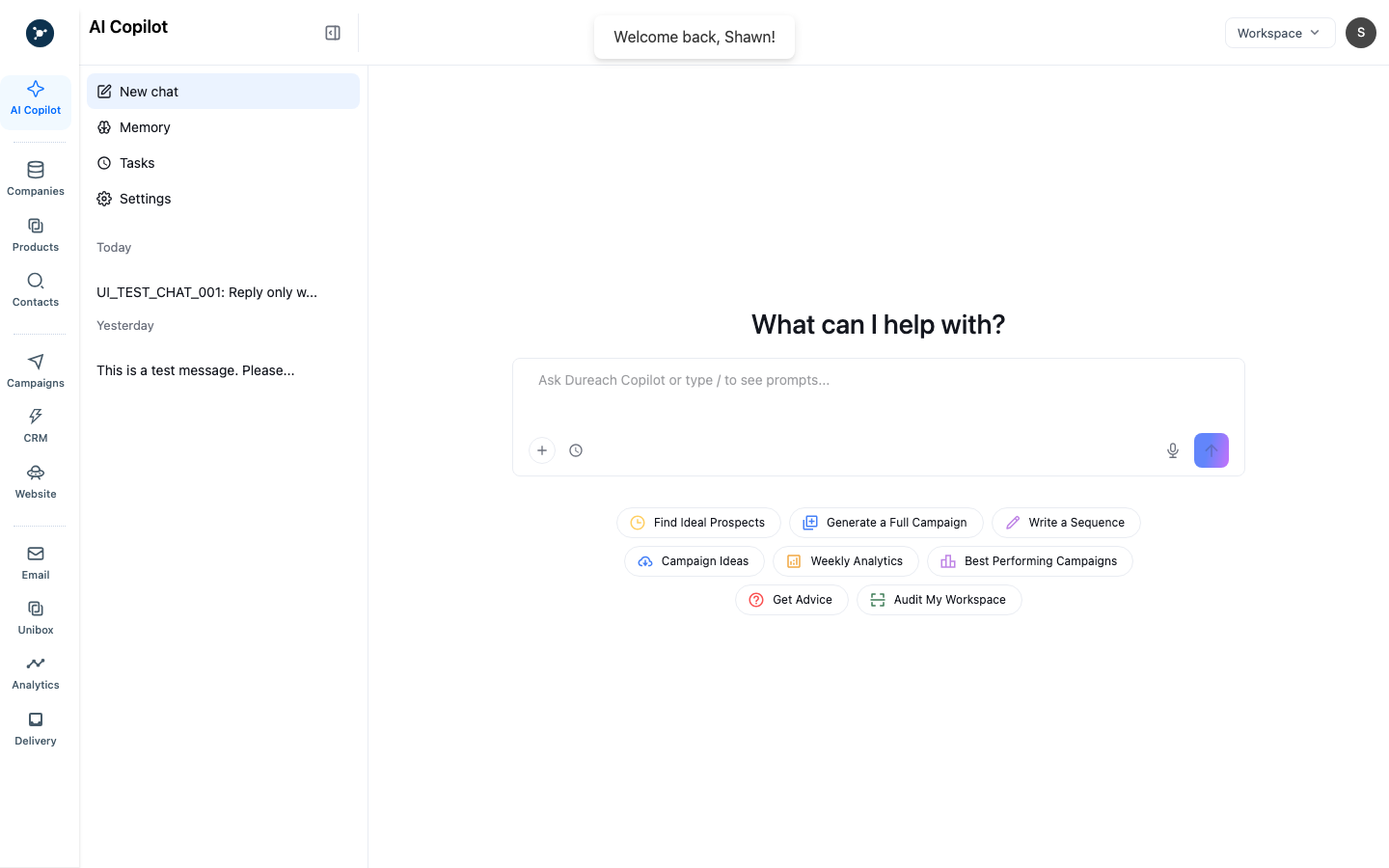
Task: Send the message with arrow button
Action: pos(1212,450)
